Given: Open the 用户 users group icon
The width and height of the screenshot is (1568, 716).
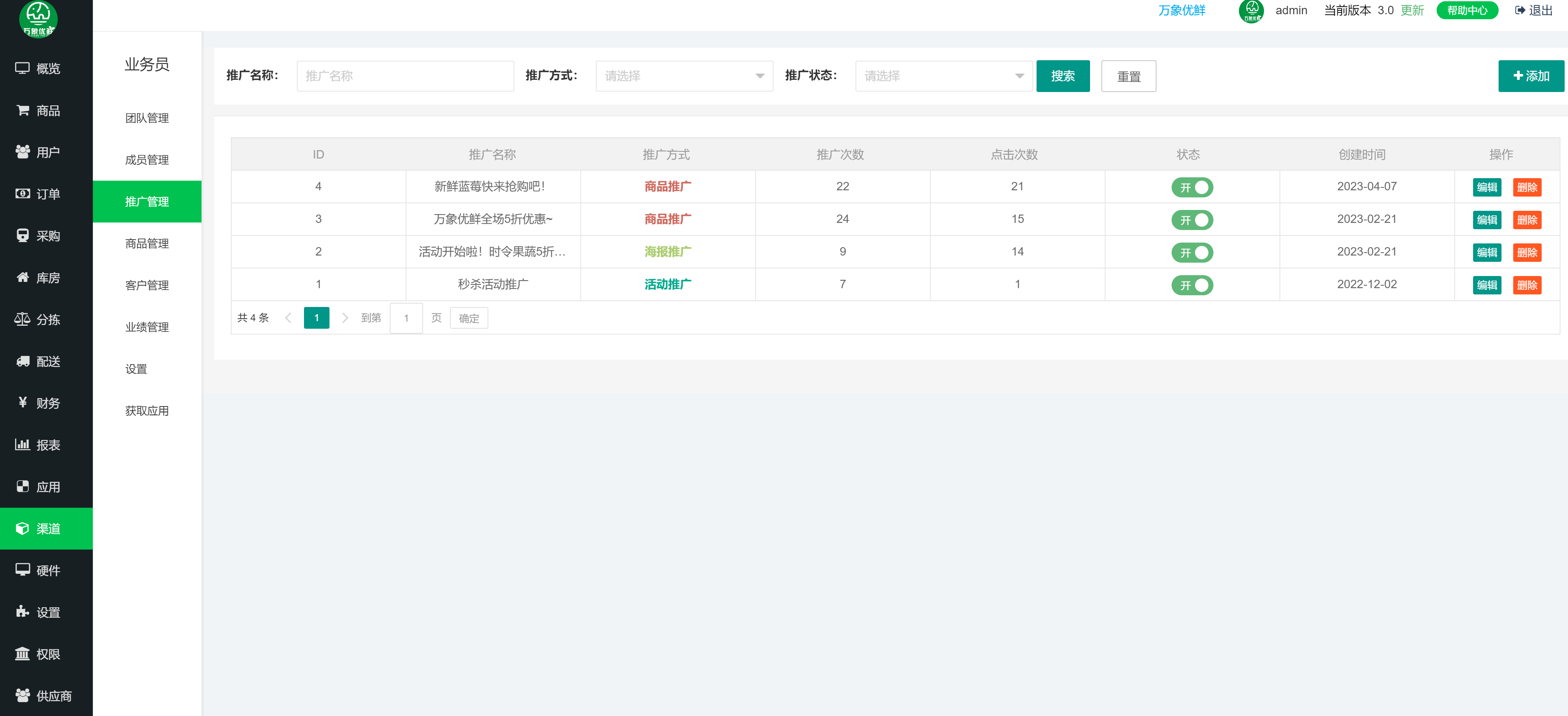Looking at the screenshot, I should tap(23, 151).
